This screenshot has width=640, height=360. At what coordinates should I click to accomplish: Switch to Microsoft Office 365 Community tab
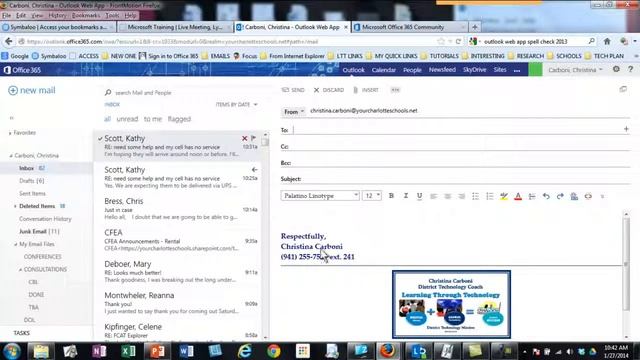[x=409, y=27]
